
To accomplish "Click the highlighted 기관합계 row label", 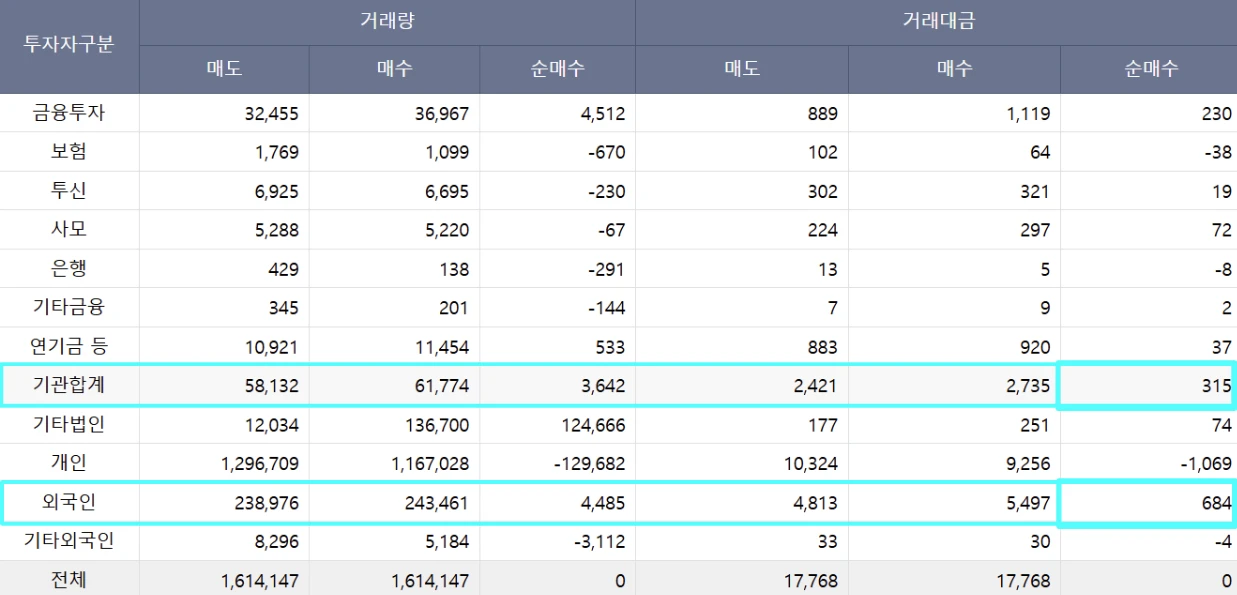I will [69, 386].
